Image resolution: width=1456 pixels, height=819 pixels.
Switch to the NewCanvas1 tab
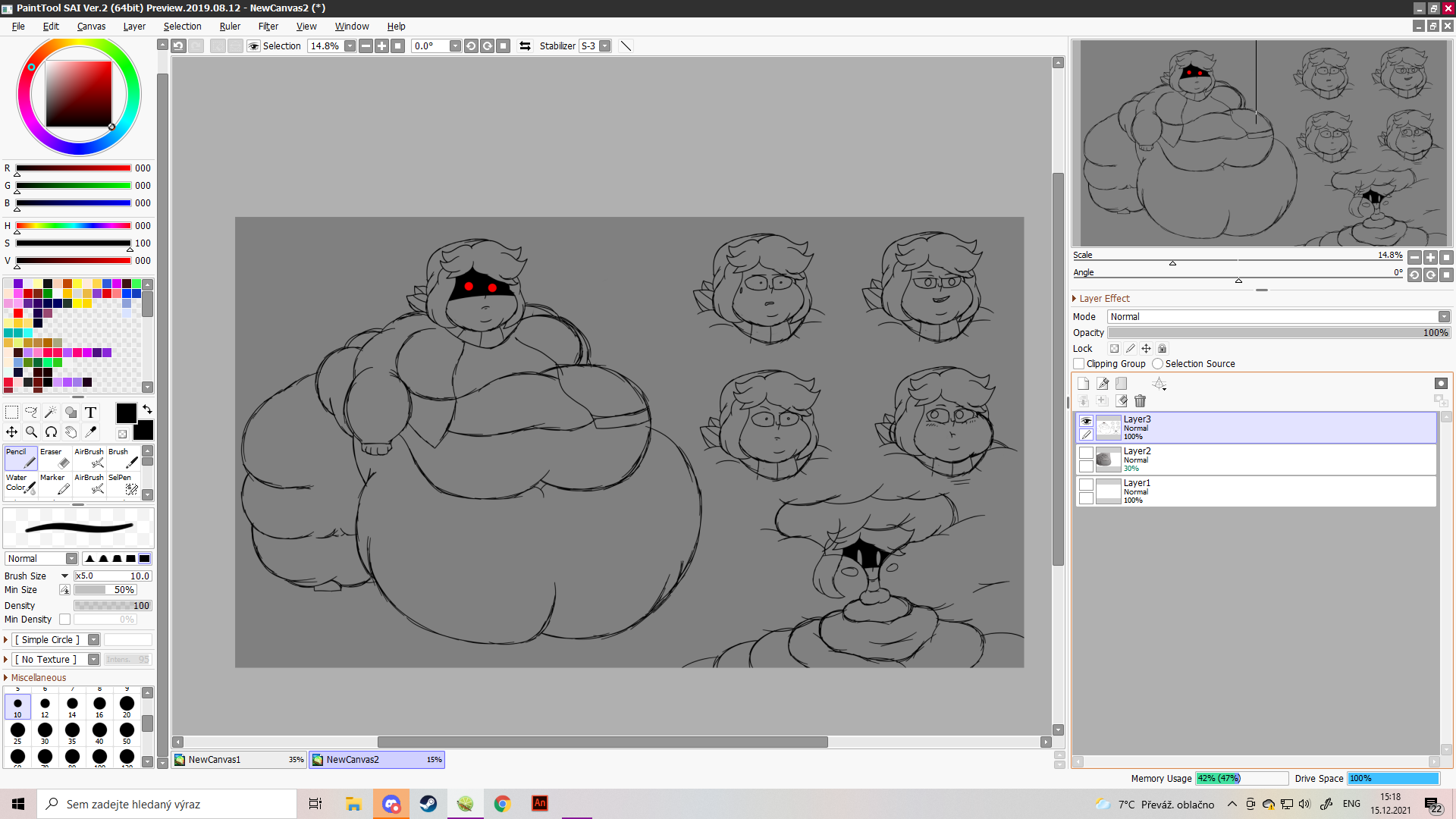pyautogui.click(x=239, y=759)
